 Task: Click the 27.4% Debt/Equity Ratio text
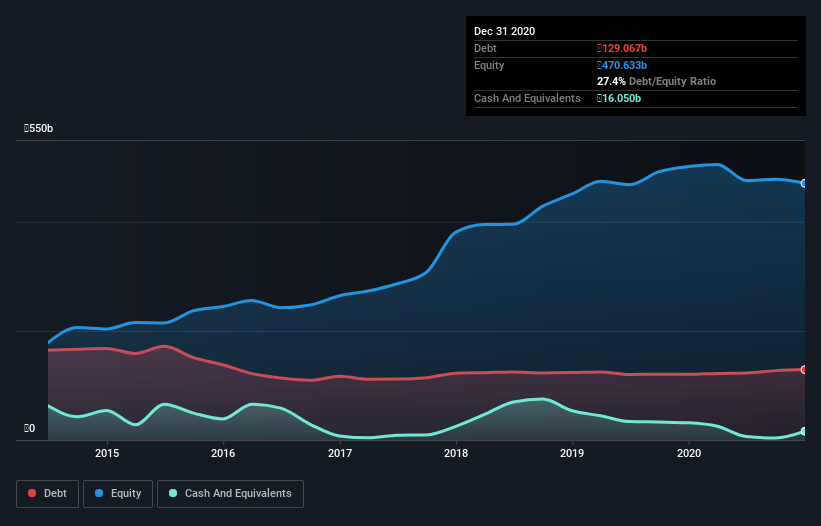click(657, 81)
